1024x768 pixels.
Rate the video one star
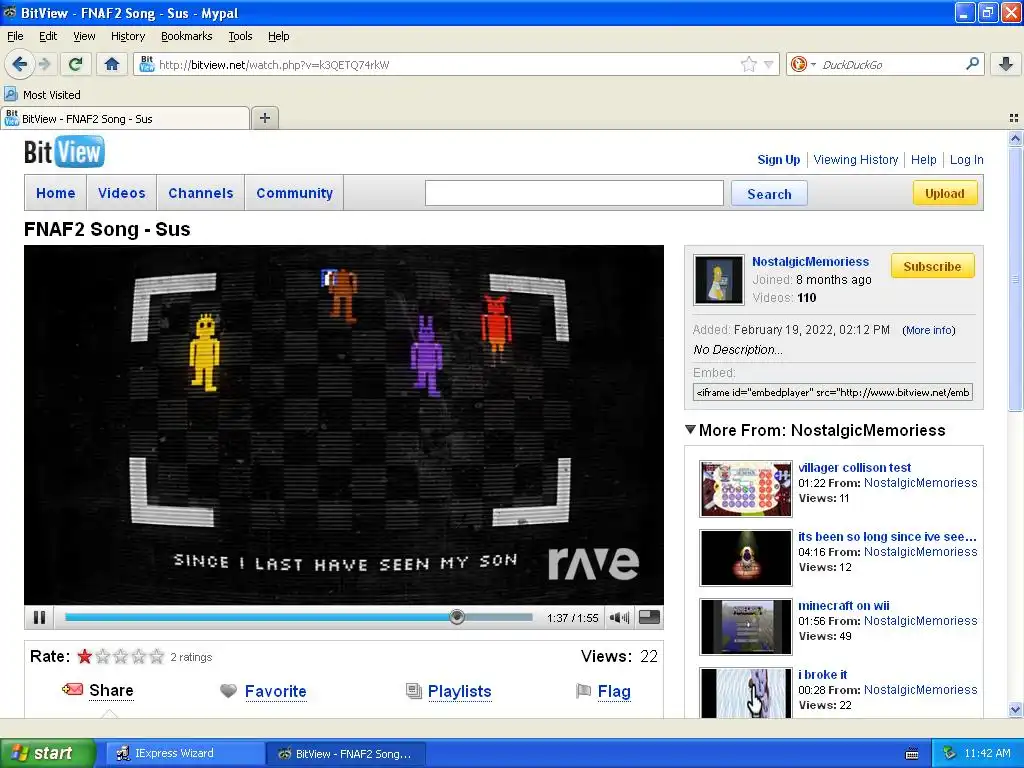[84, 656]
